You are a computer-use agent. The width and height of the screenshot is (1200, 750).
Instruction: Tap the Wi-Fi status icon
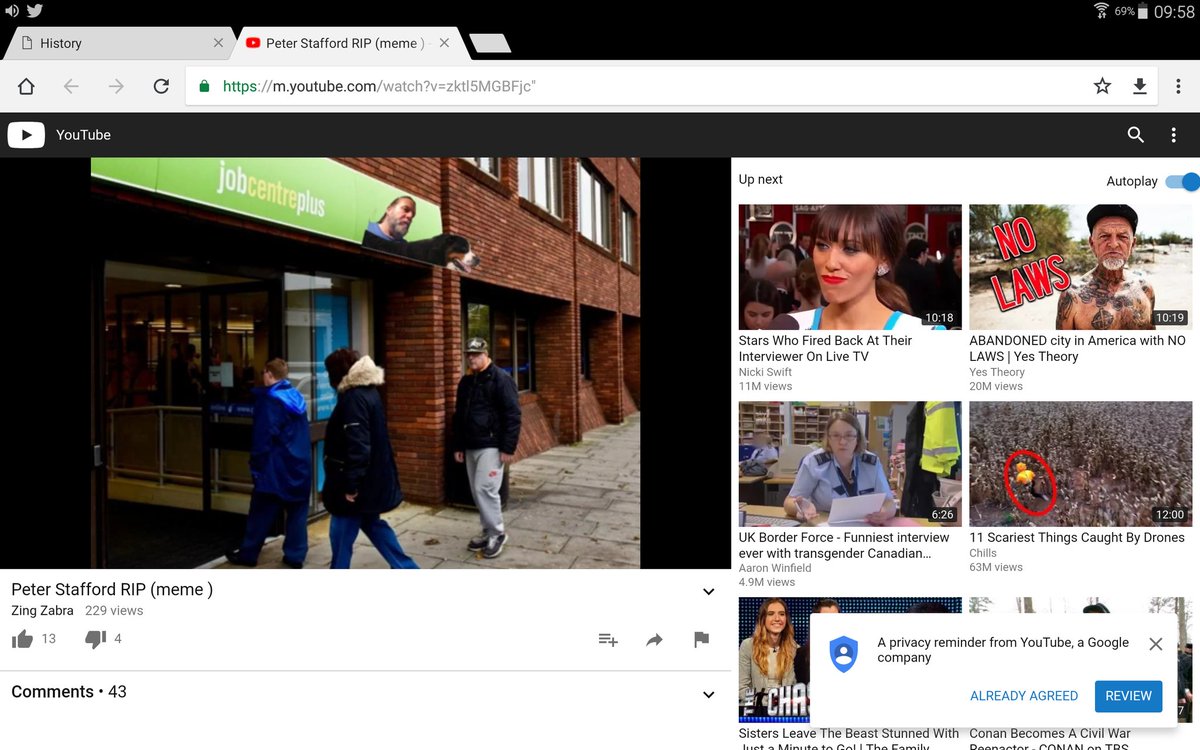point(1101,11)
